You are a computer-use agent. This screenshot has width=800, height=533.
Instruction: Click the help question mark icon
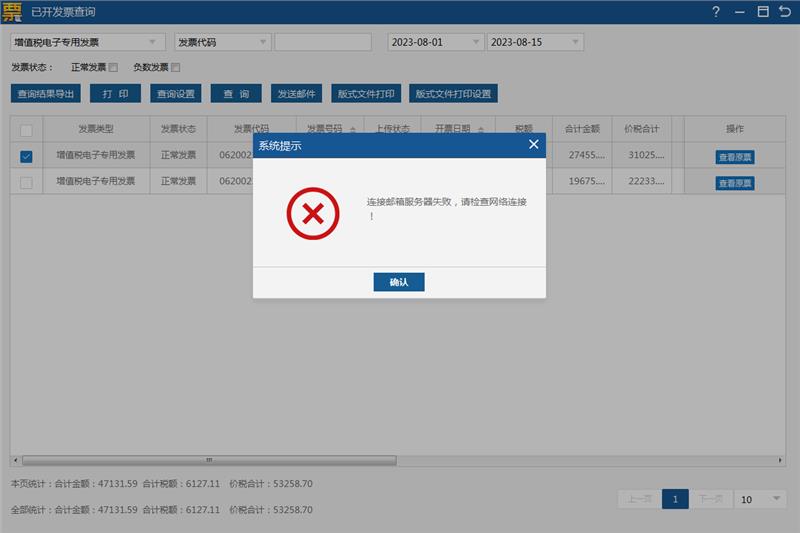tap(716, 12)
